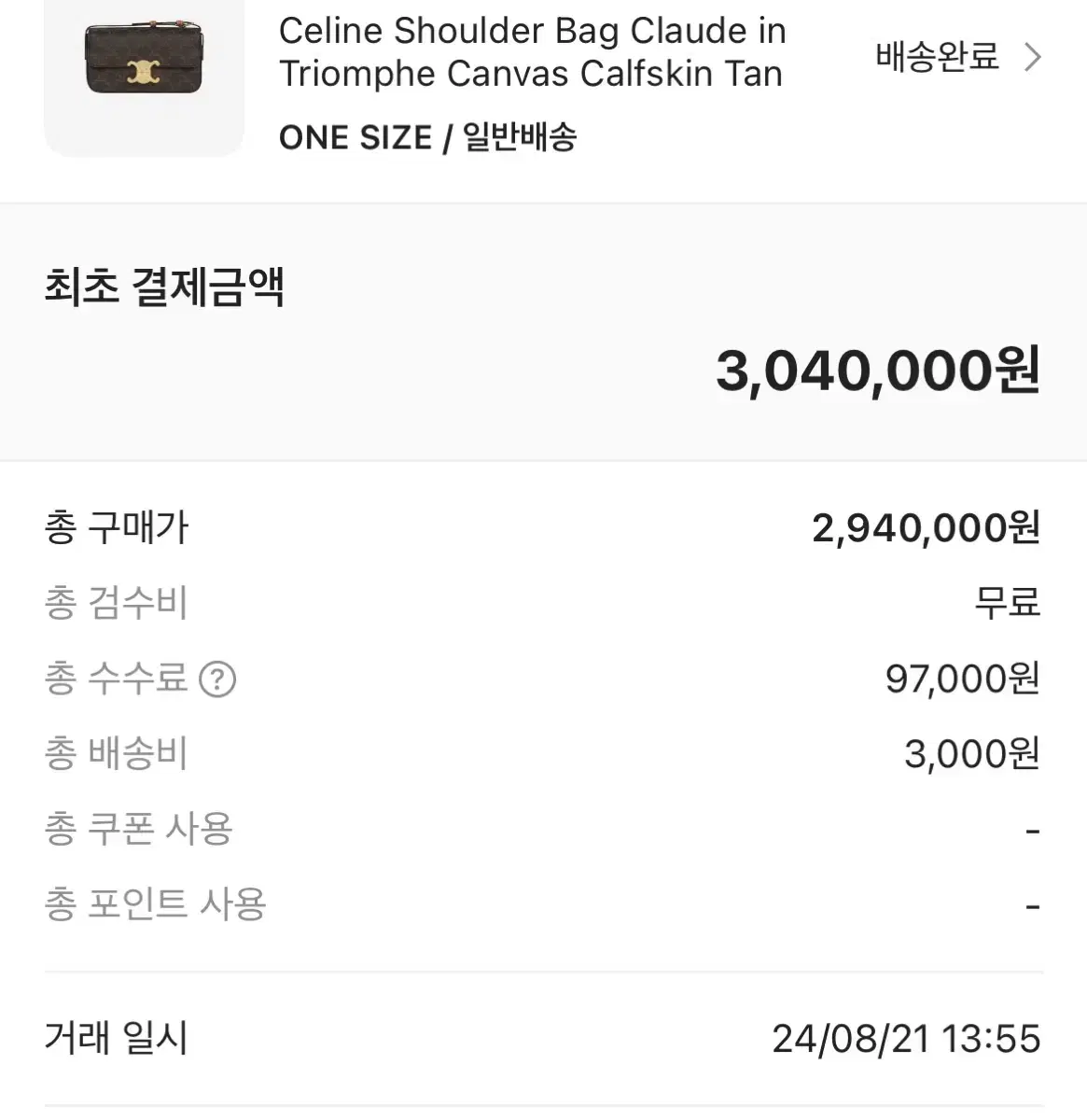
Task: Tap the 총 수수료 fee label
Action: pyautogui.click(x=117, y=678)
